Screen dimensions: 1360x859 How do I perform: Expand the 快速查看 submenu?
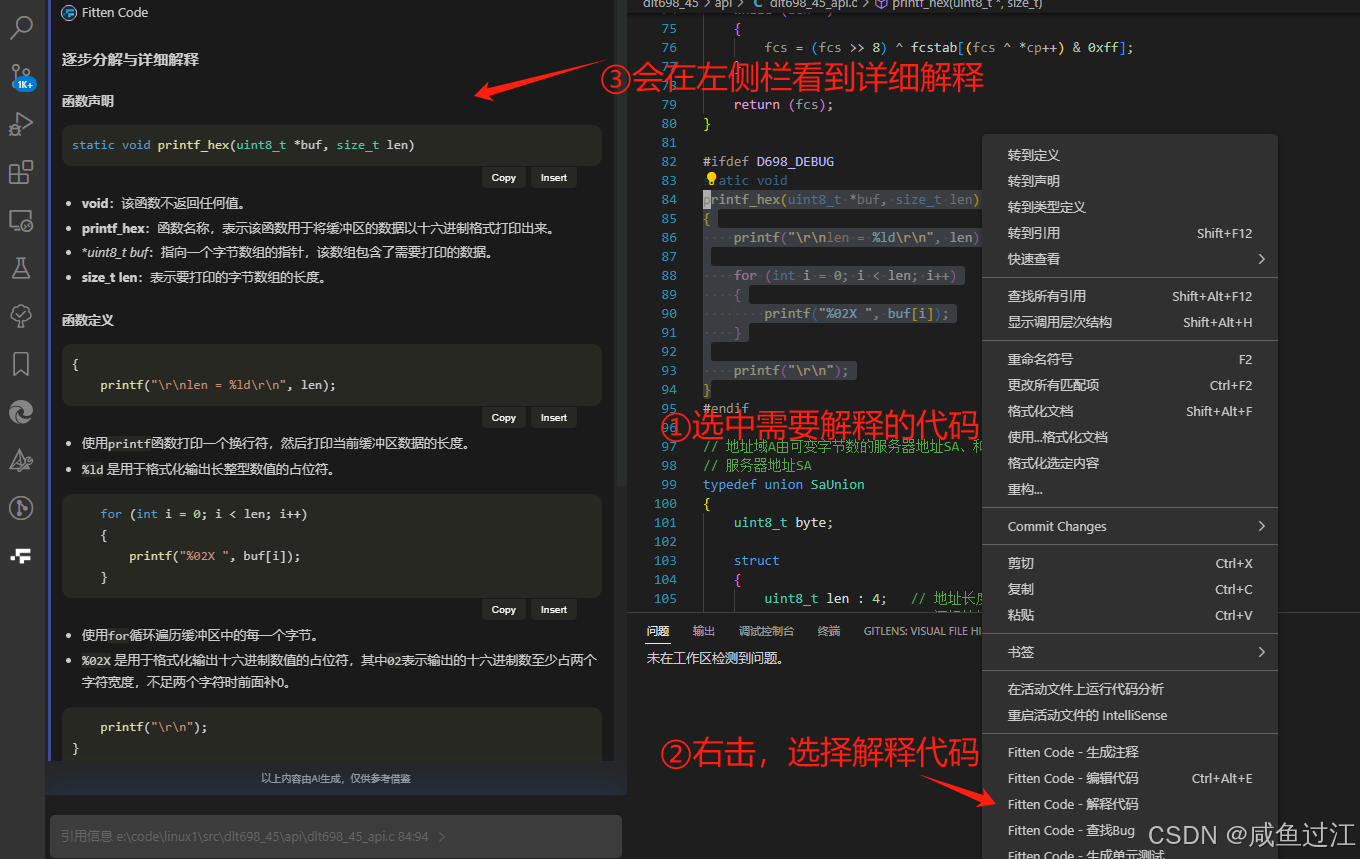(x=1130, y=259)
